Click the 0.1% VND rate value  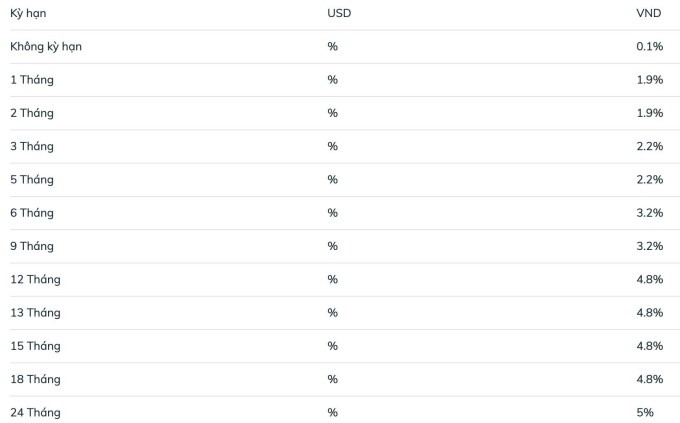[650, 46]
